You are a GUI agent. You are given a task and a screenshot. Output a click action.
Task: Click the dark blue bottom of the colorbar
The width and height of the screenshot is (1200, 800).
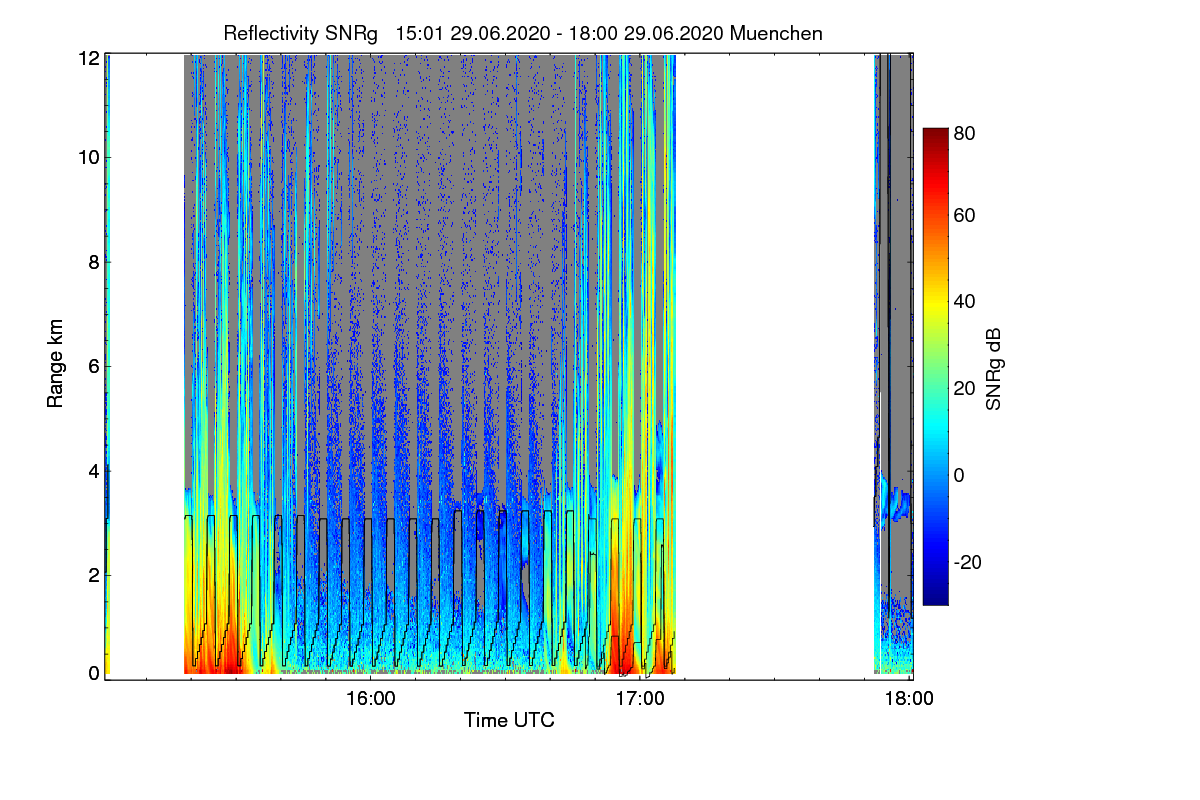(934, 596)
